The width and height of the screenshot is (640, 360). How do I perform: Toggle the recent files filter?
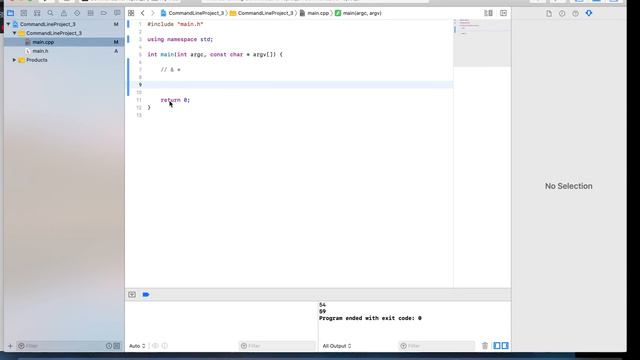tap(109, 346)
